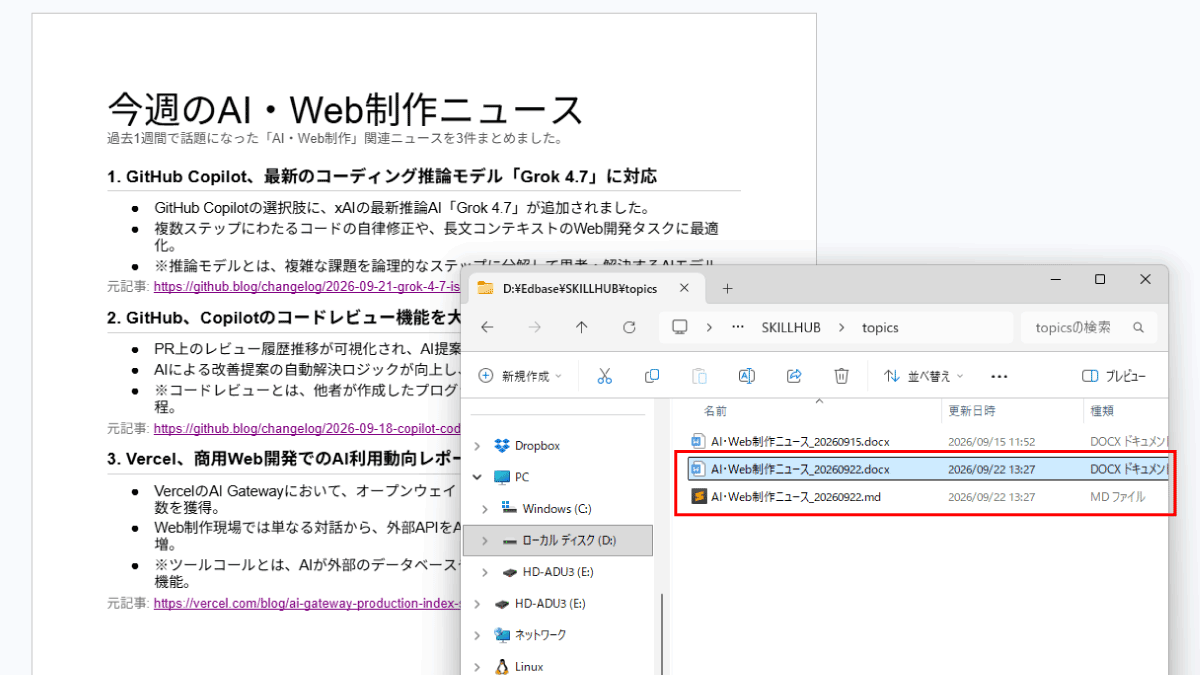Select file AI･Web制作ニュース_20260922.docx

pyautogui.click(x=800, y=468)
